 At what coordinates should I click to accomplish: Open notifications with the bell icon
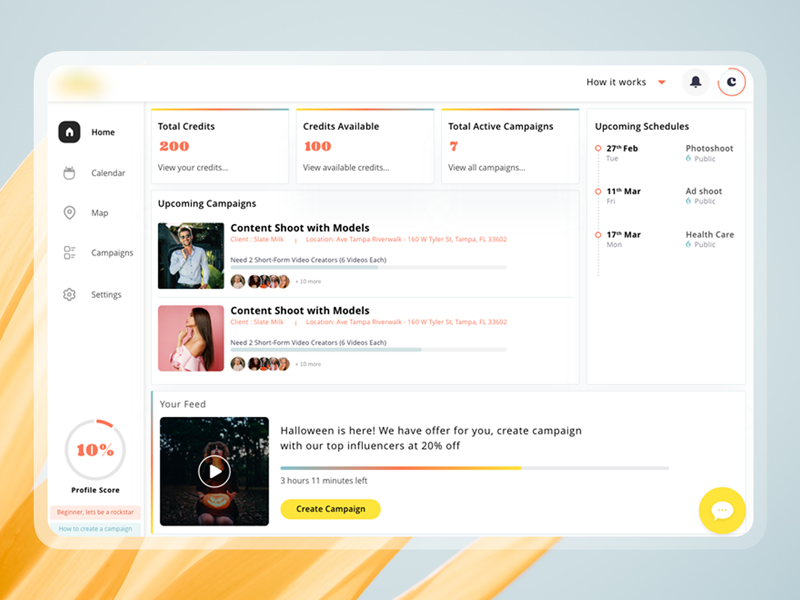[697, 82]
